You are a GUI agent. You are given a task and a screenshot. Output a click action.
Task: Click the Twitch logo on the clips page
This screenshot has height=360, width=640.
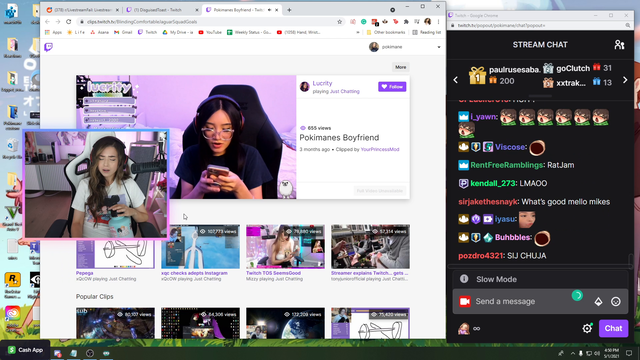(x=49, y=47)
